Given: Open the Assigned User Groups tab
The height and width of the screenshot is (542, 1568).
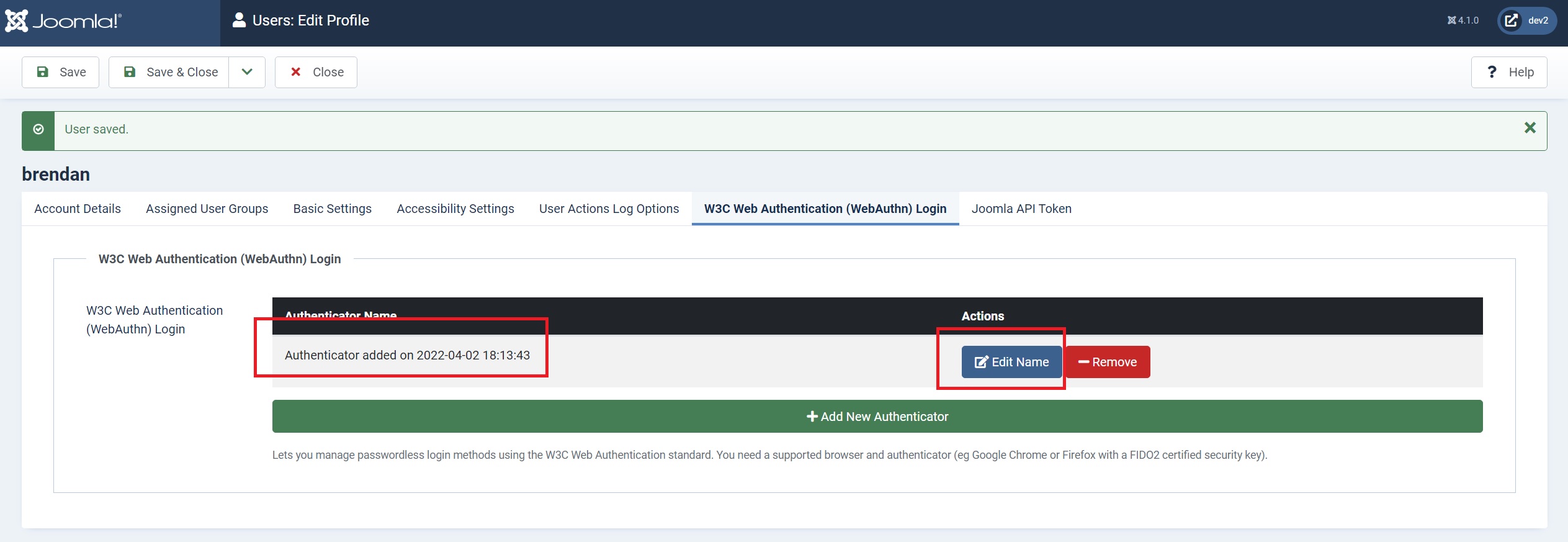Looking at the screenshot, I should coord(207,209).
